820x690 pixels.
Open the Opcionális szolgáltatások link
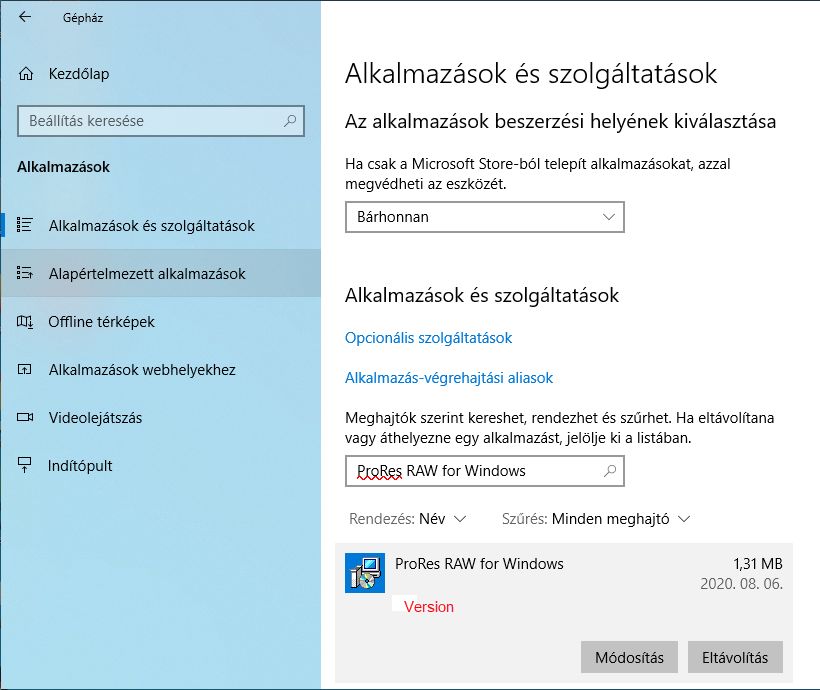(x=428, y=338)
